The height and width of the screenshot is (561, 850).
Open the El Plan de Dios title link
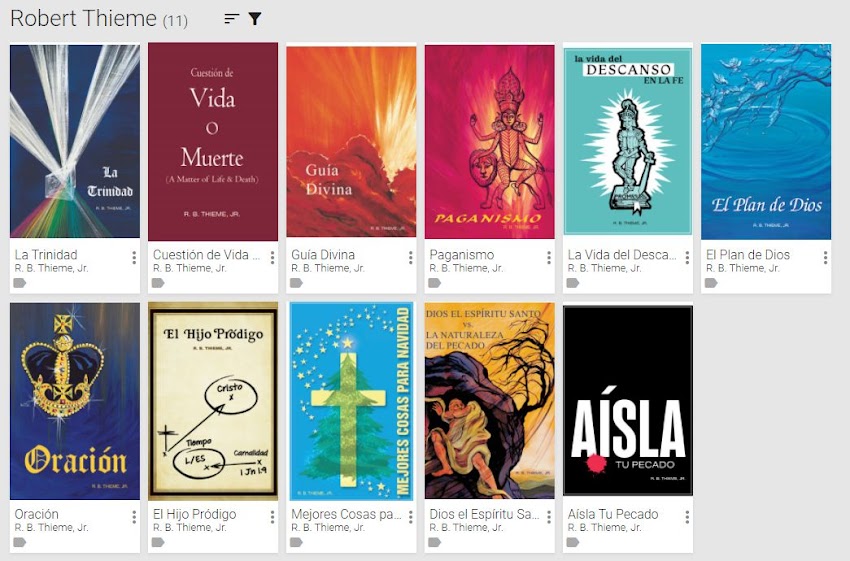(x=748, y=254)
